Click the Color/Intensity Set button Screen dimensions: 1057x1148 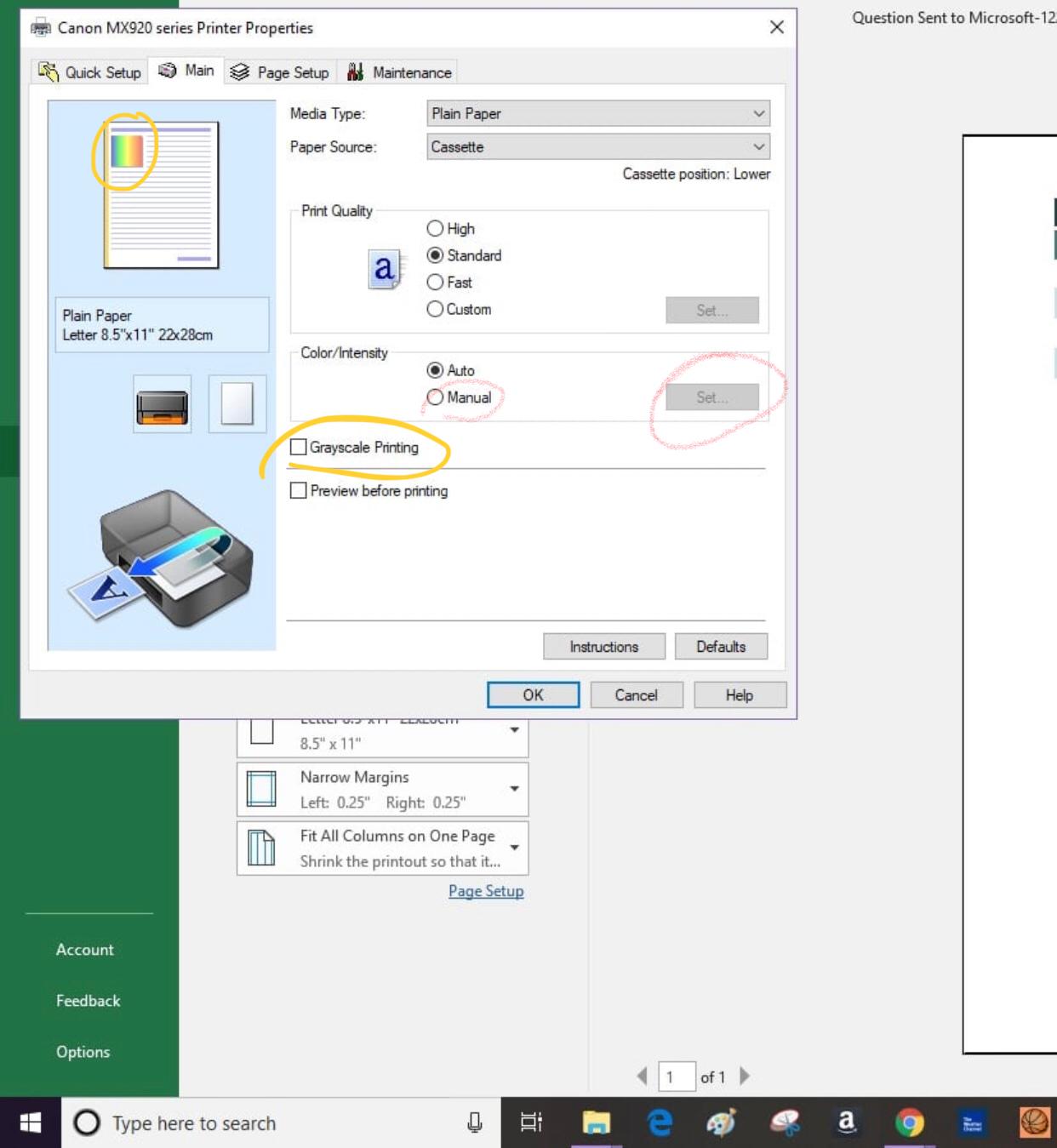click(x=712, y=397)
